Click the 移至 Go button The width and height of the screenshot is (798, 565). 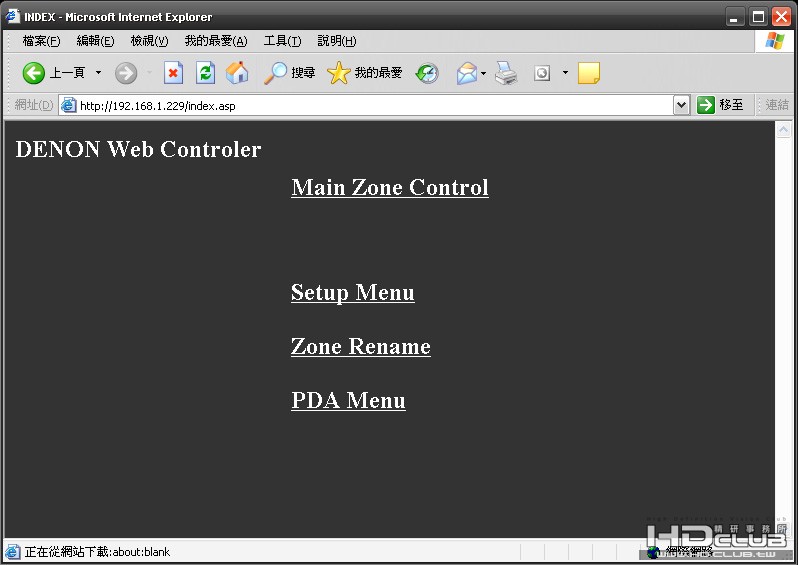pyautogui.click(x=720, y=105)
